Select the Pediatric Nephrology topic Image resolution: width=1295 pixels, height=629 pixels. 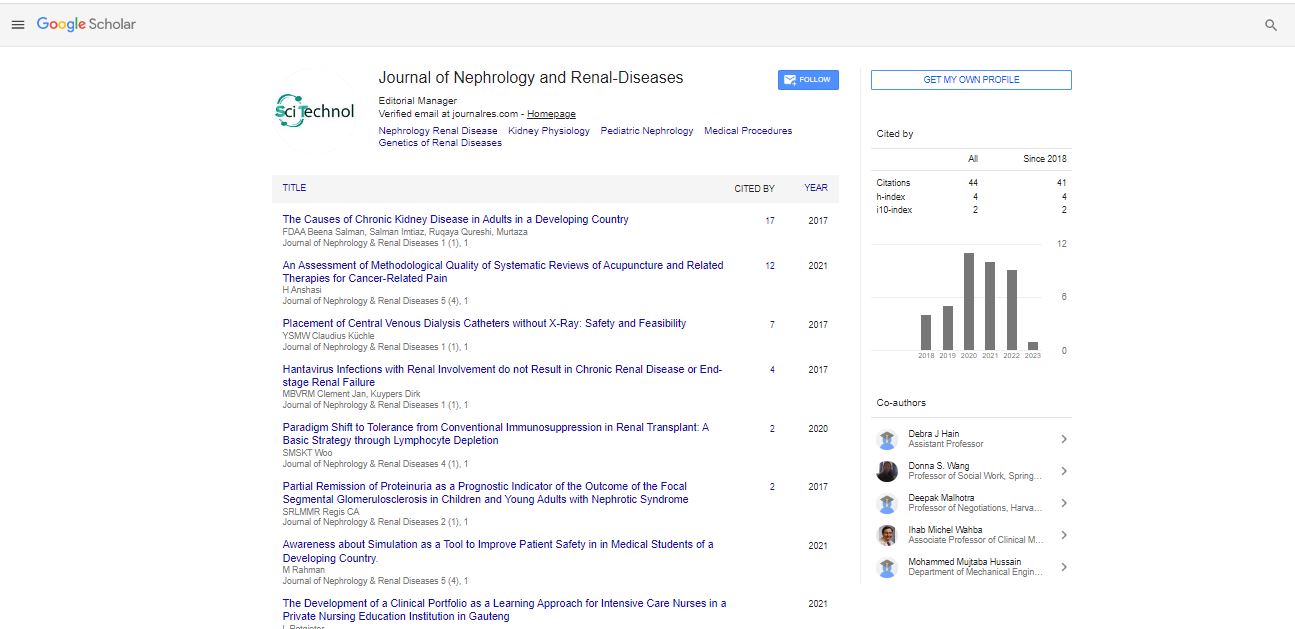(647, 131)
